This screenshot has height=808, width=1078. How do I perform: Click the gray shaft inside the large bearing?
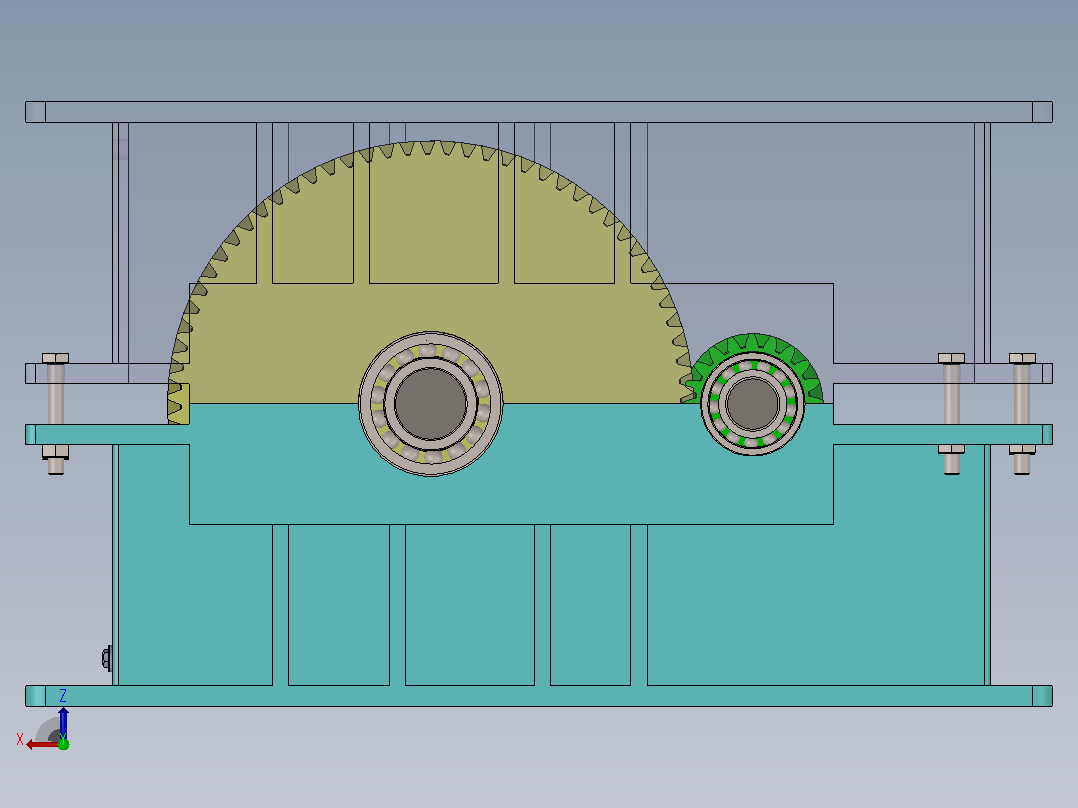pos(430,404)
